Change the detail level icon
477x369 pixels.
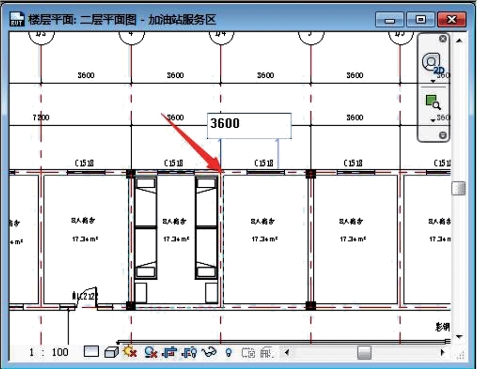tap(91, 351)
